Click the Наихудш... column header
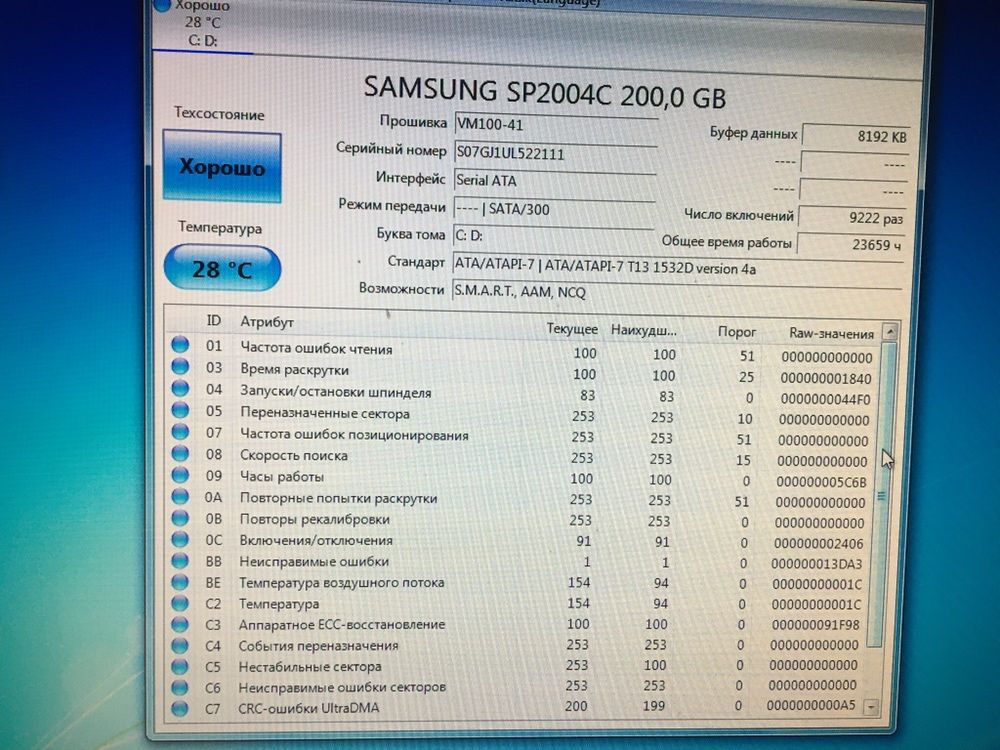Image resolution: width=1000 pixels, height=750 pixels. click(x=643, y=330)
